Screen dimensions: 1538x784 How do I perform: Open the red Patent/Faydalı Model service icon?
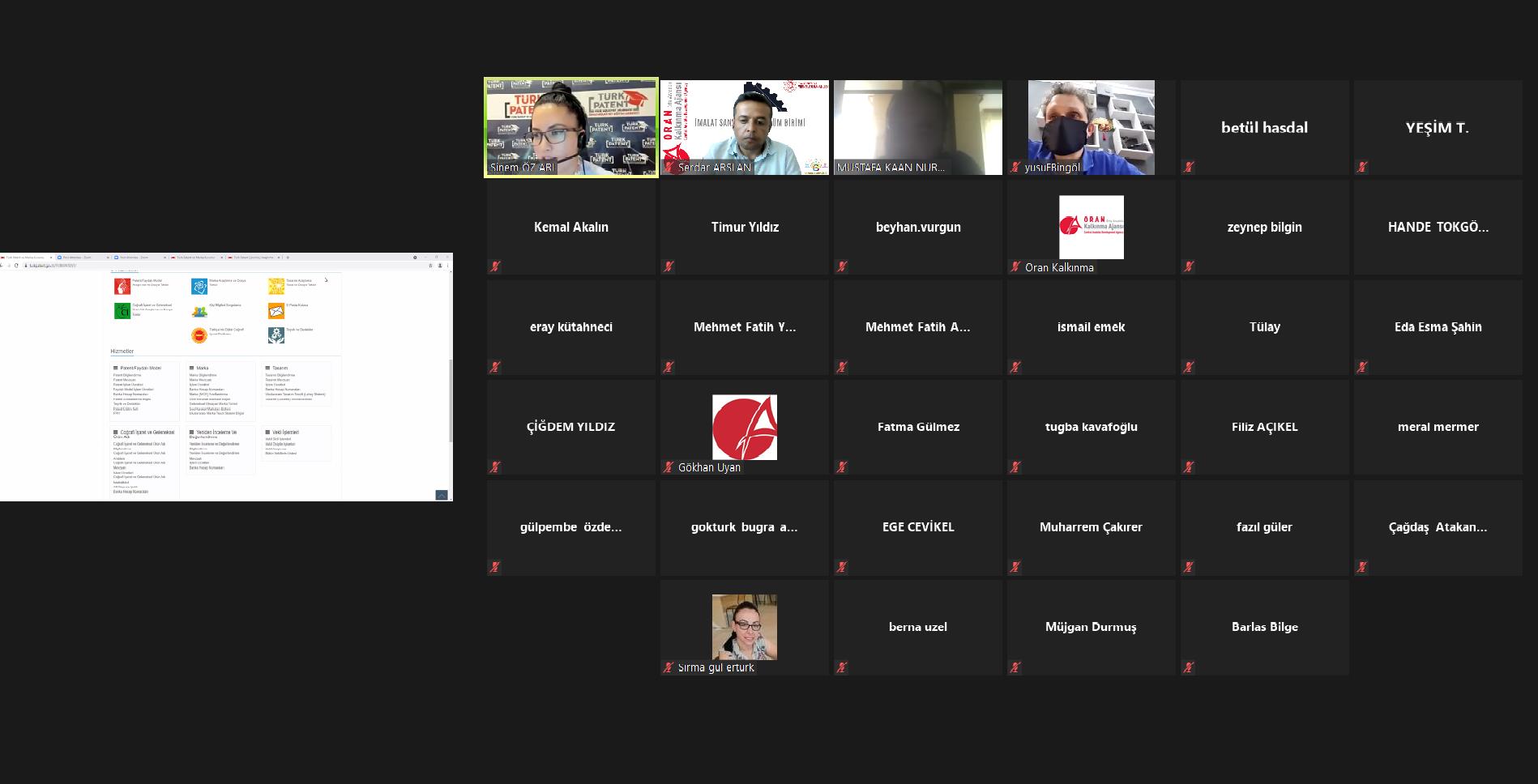pos(122,285)
